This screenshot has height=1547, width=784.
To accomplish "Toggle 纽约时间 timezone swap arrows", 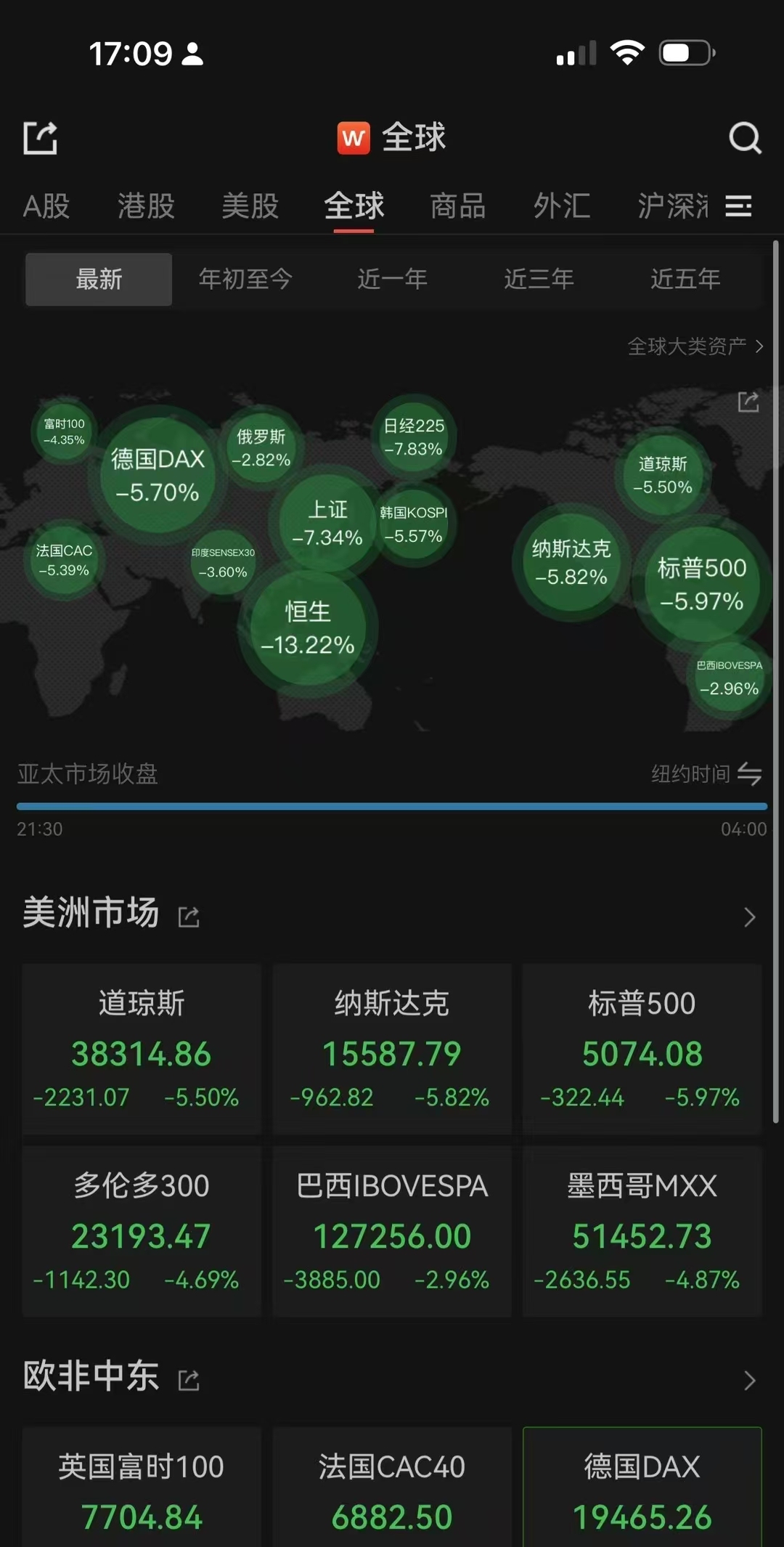I will point(750,774).
